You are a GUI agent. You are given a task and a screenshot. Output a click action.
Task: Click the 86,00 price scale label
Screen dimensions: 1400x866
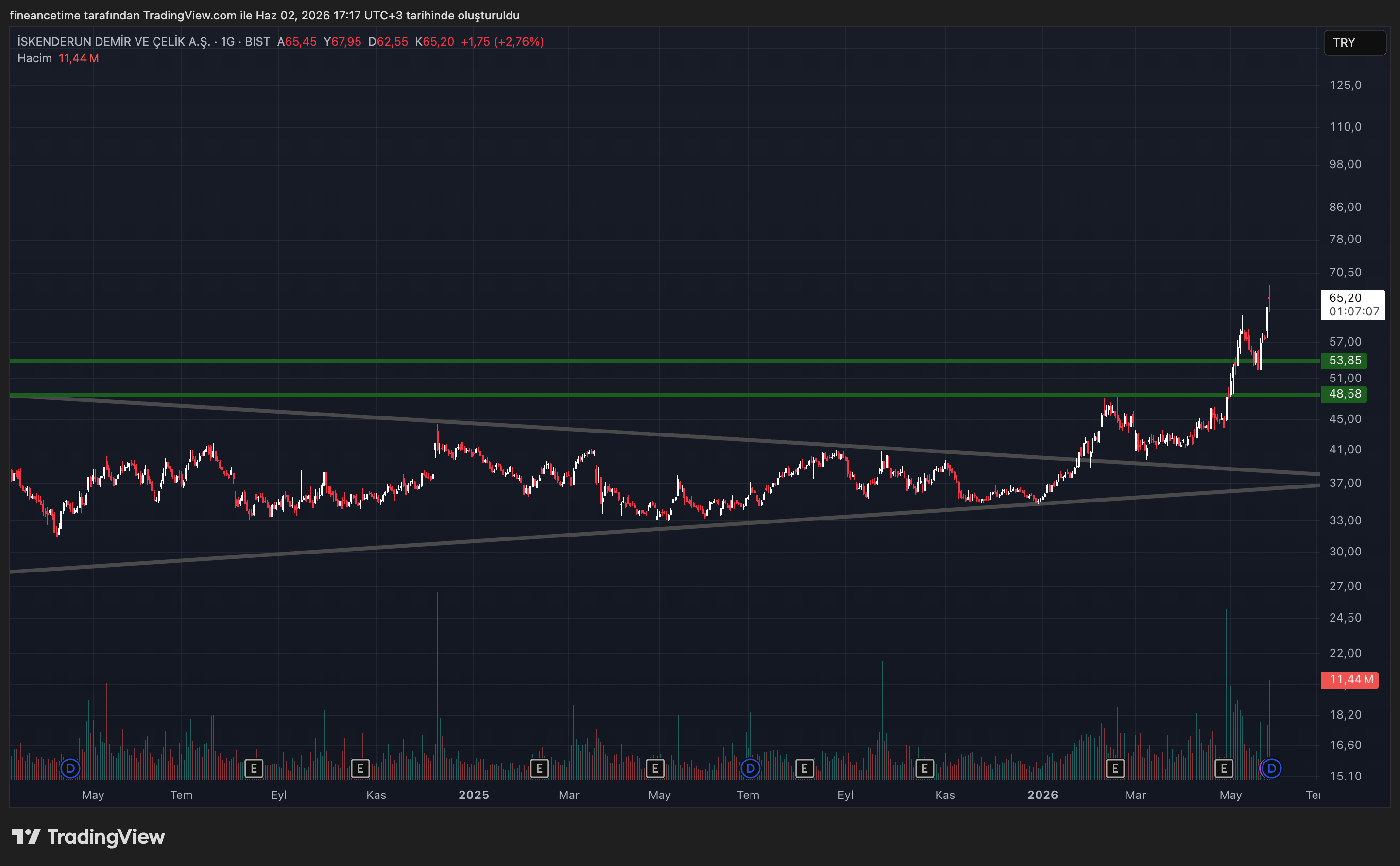pyautogui.click(x=1345, y=207)
